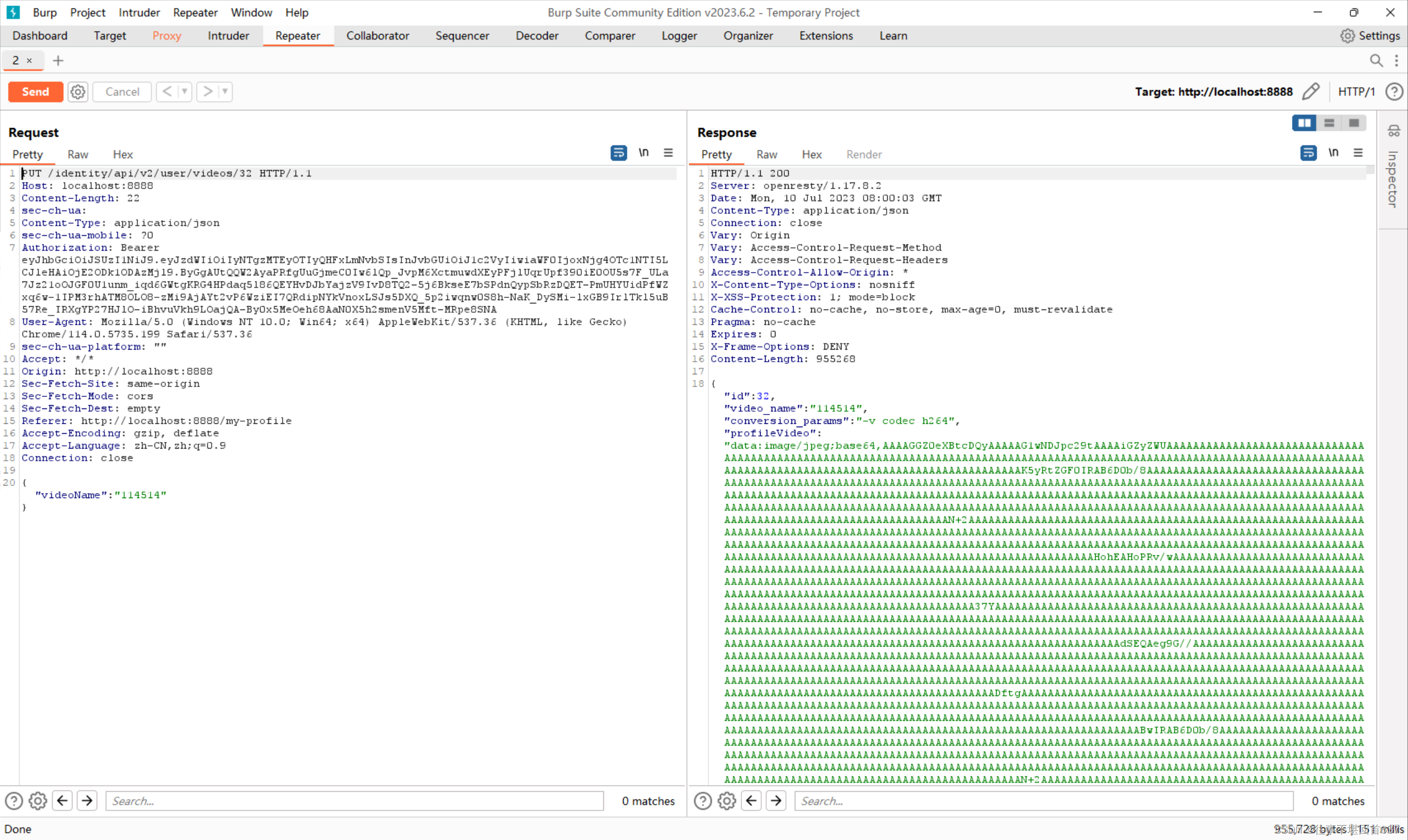Select side-by-side layout view icon
Image resolution: width=1408 pixels, height=840 pixels.
pyautogui.click(x=1304, y=123)
